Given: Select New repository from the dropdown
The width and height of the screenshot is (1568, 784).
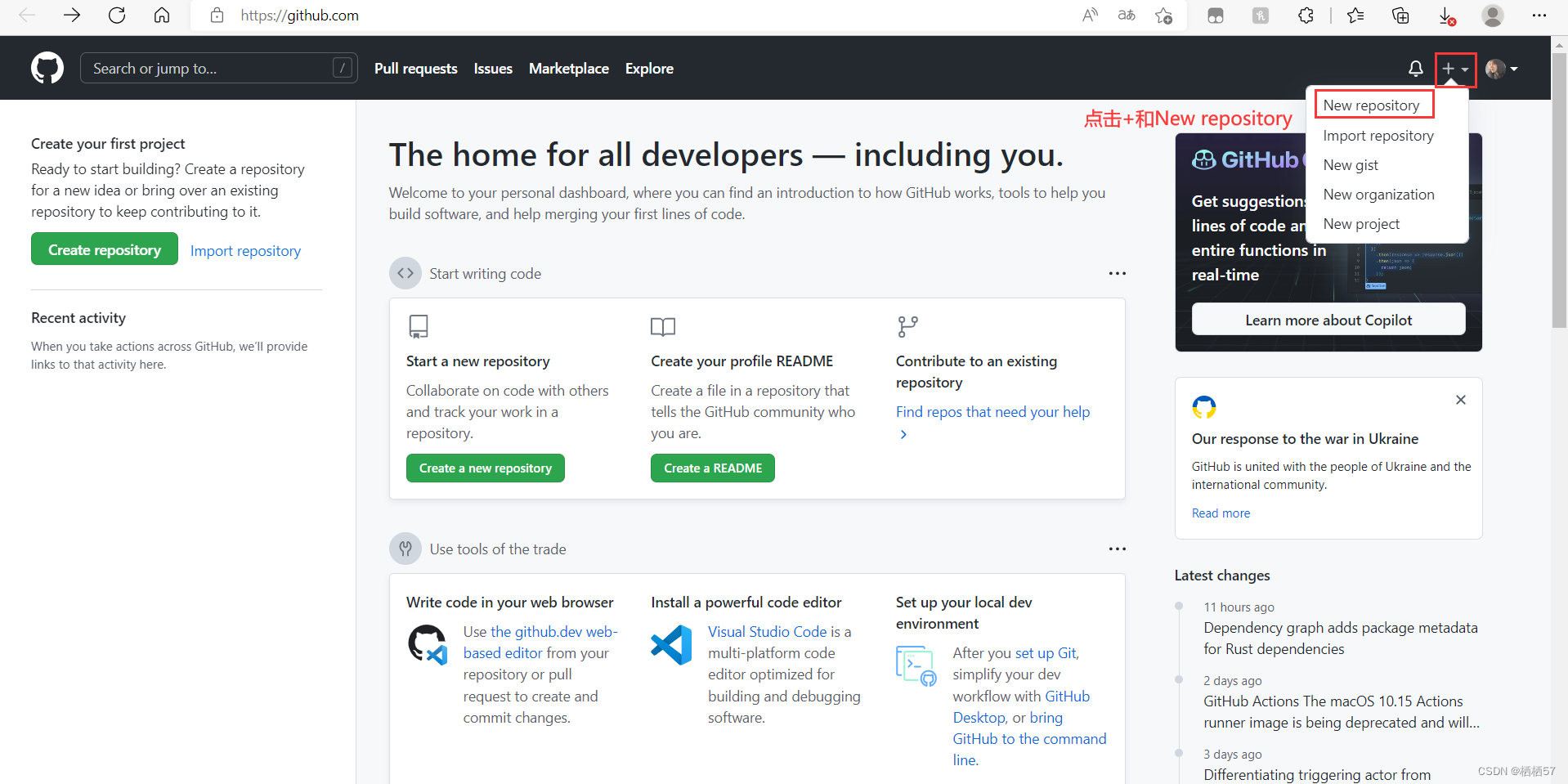Looking at the screenshot, I should tap(1372, 105).
